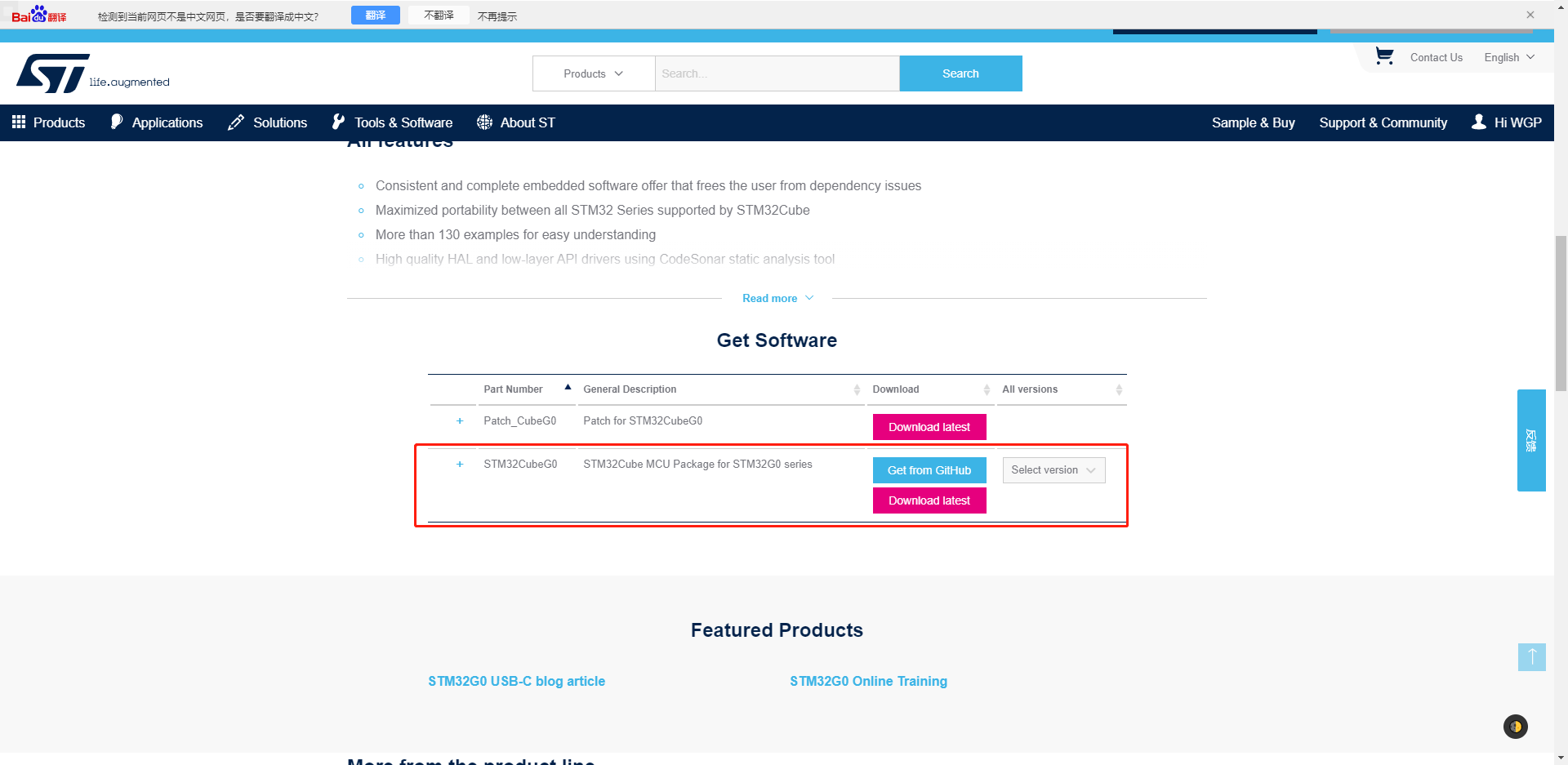Open STM32G0 Online Training link
Viewport: 1568px width, 765px height.
868,681
